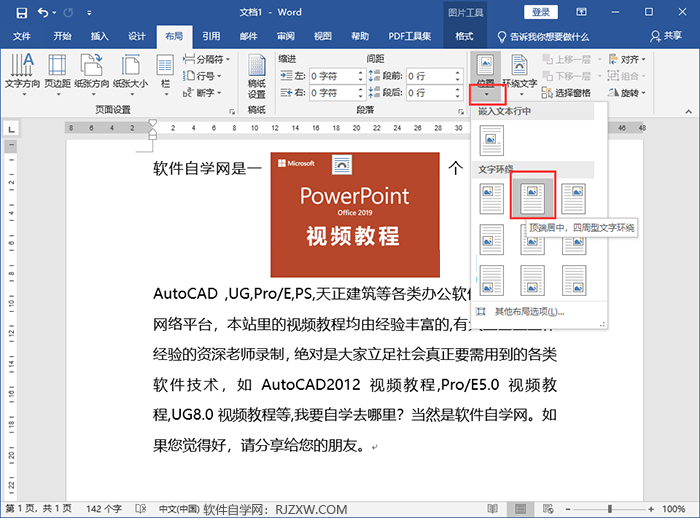This screenshot has height=518, width=700.
Task: Switch to read mode view icon
Action: 493,509
